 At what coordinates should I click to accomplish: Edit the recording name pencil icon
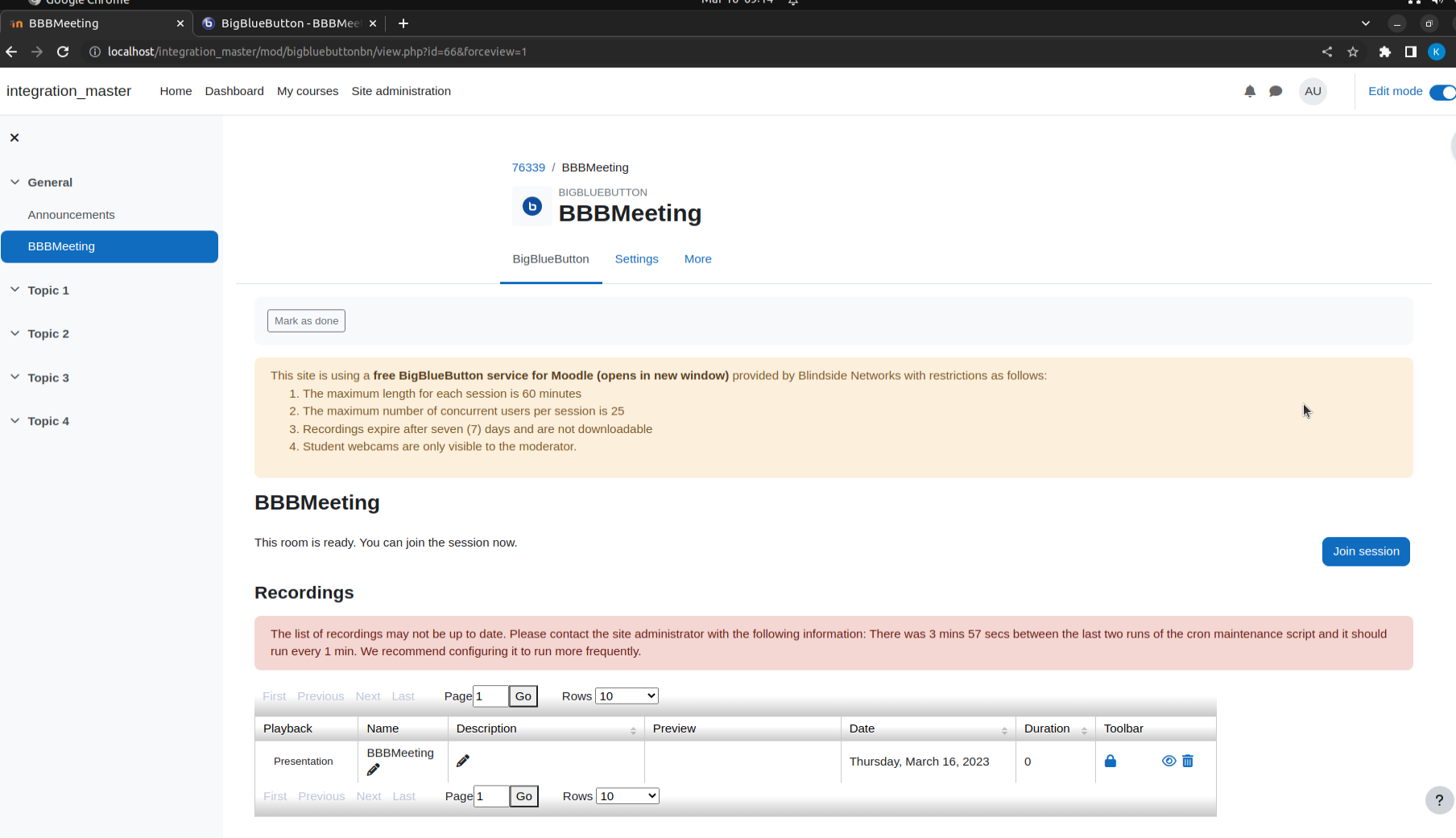[x=373, y=770]
